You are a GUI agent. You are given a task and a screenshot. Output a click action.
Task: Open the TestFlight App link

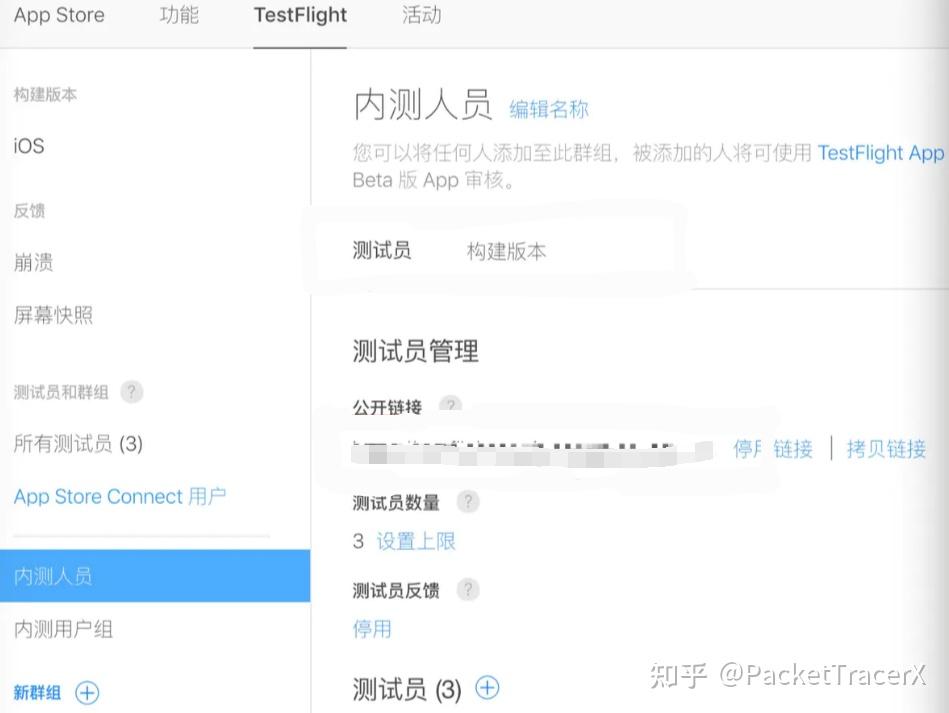(x=881, y=153)
